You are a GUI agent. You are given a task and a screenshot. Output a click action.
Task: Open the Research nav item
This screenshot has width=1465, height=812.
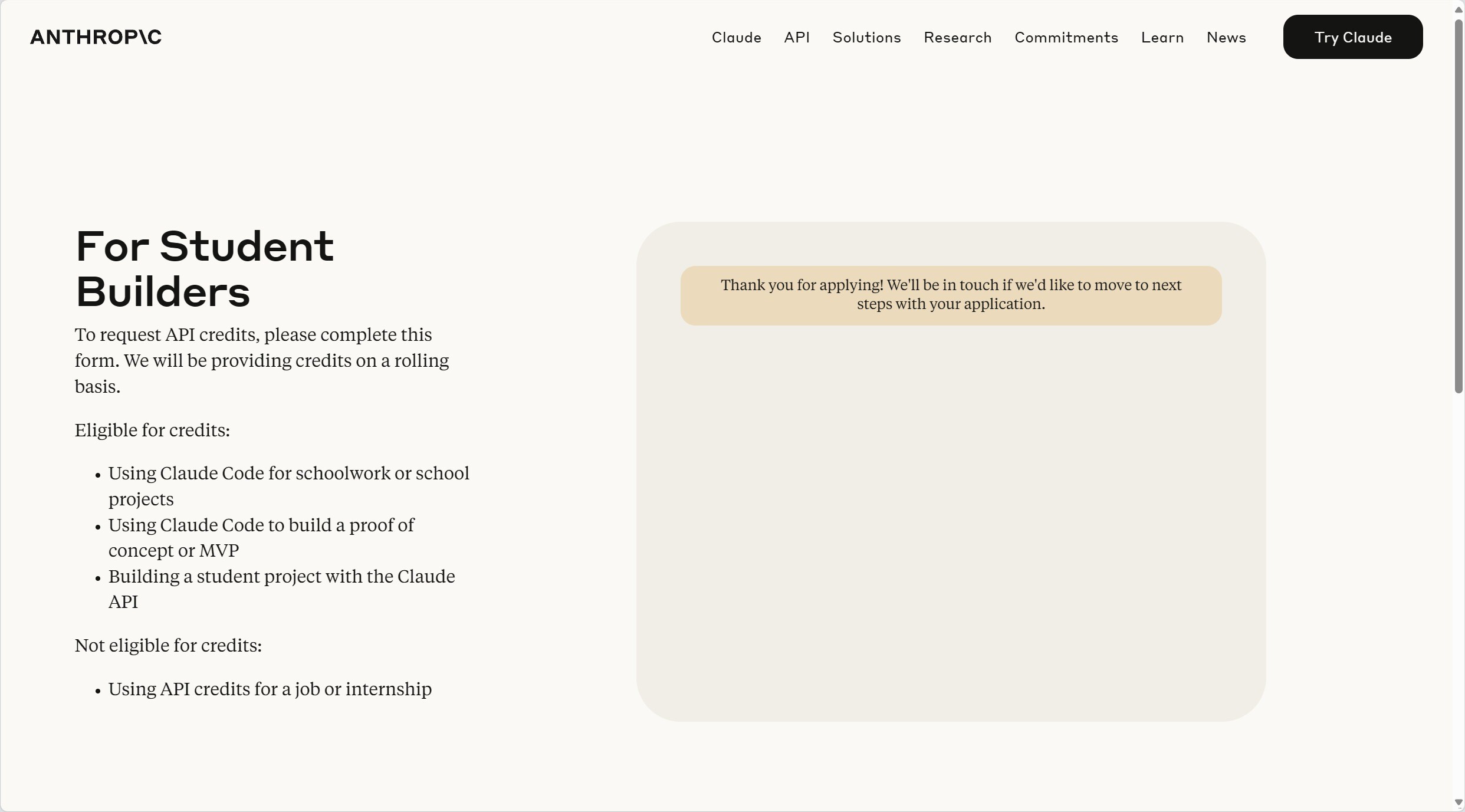957,37
